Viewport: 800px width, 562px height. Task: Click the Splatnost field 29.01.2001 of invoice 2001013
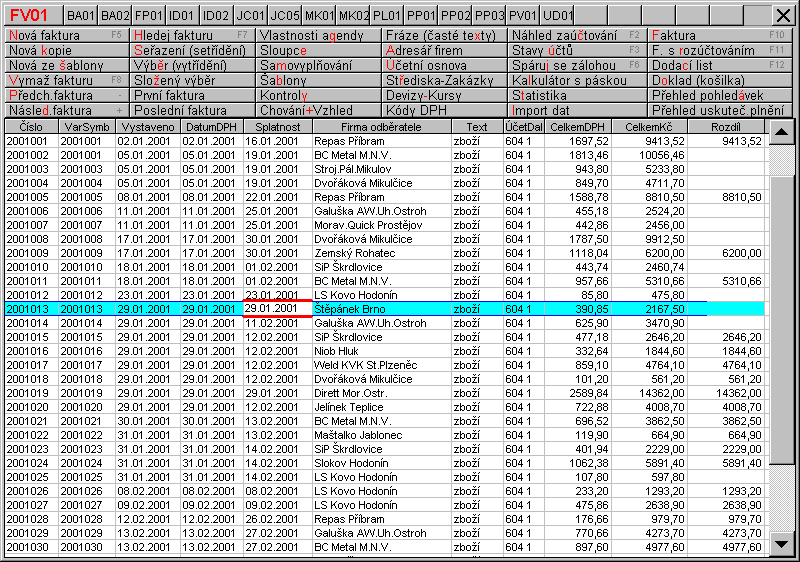pos(278,309)
